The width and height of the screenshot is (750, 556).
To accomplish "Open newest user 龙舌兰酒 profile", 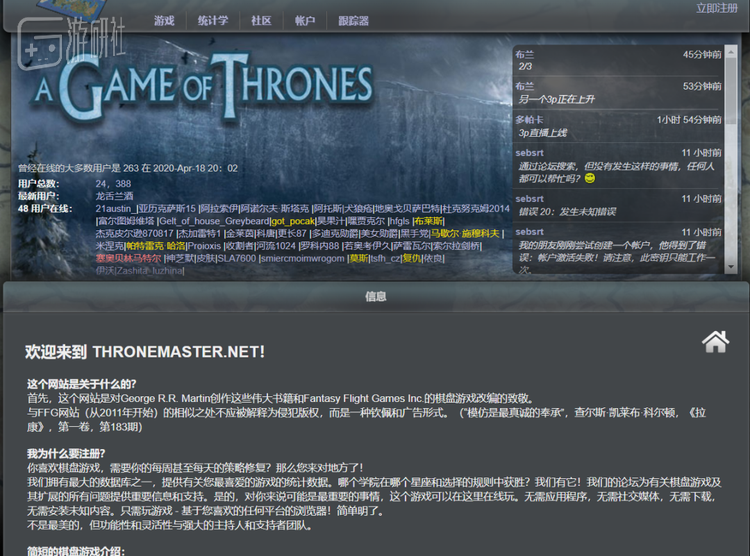I will 114,196.
